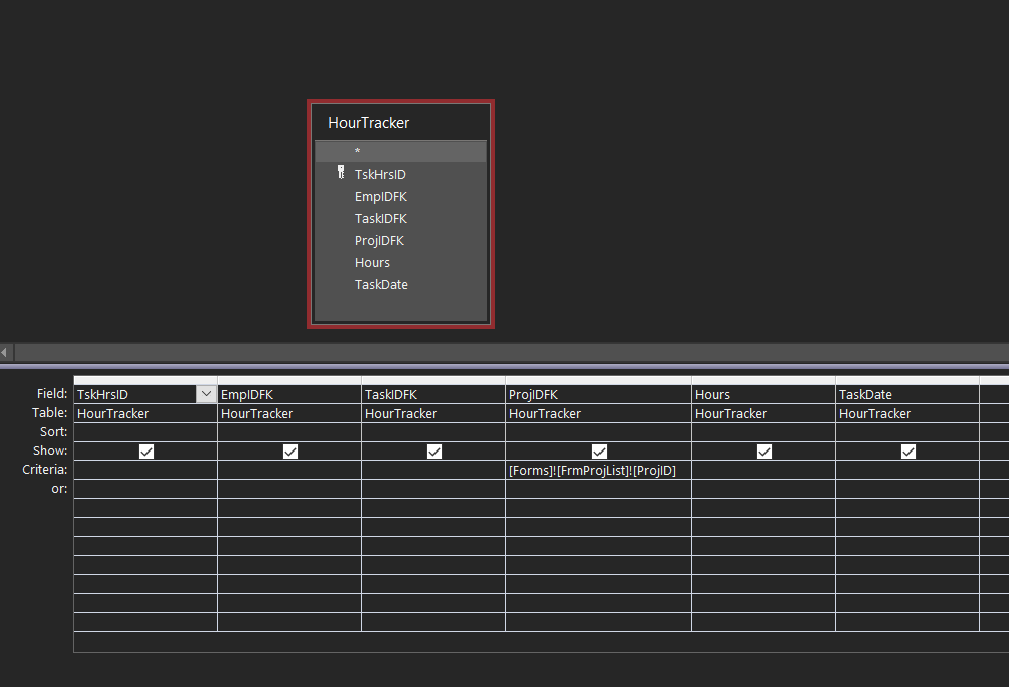Click the Criteria cell for Hours column
Viewport: 1009px width, 687px height.
(x=763, y=470)
